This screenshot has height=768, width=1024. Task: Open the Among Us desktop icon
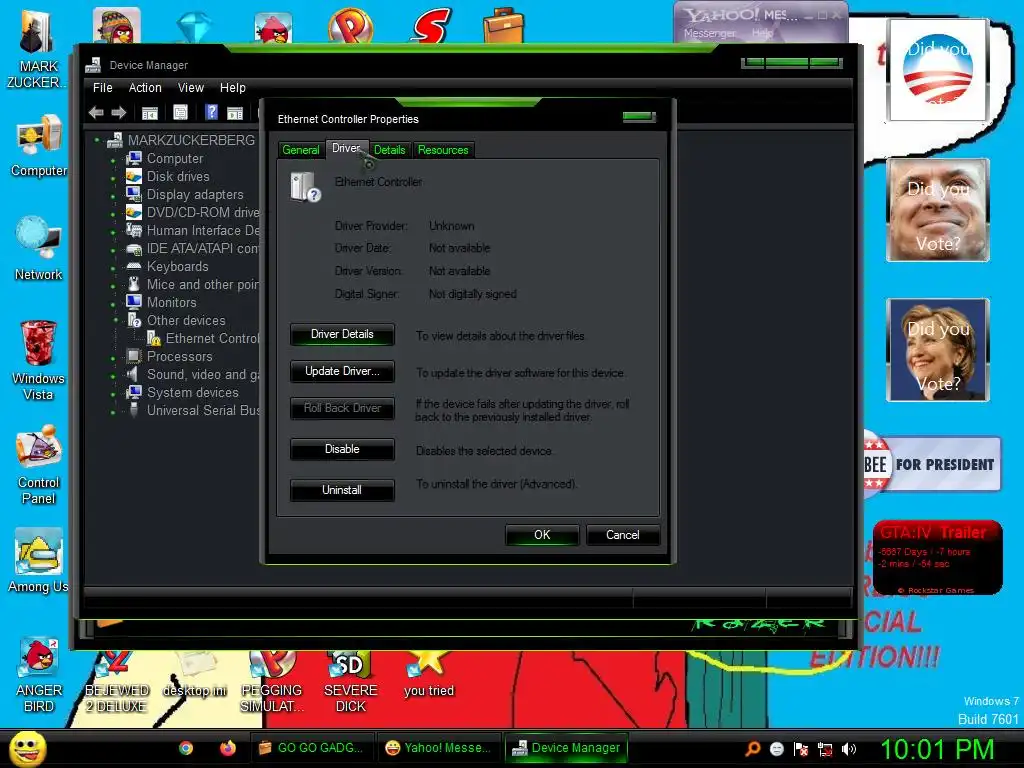coord(39,552)
